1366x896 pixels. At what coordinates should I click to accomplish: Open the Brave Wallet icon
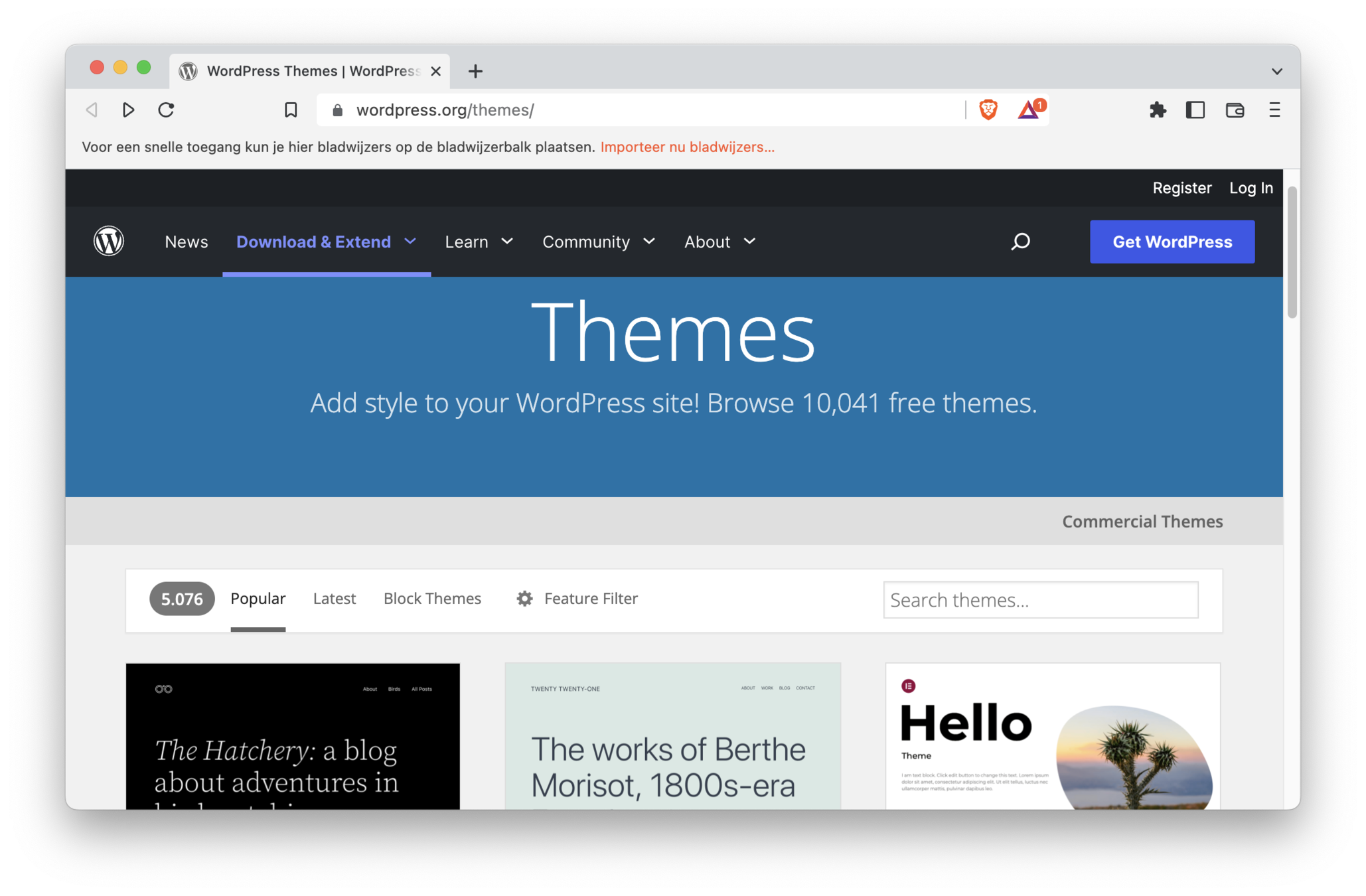pyautogui.click(x=1235, y=110)
